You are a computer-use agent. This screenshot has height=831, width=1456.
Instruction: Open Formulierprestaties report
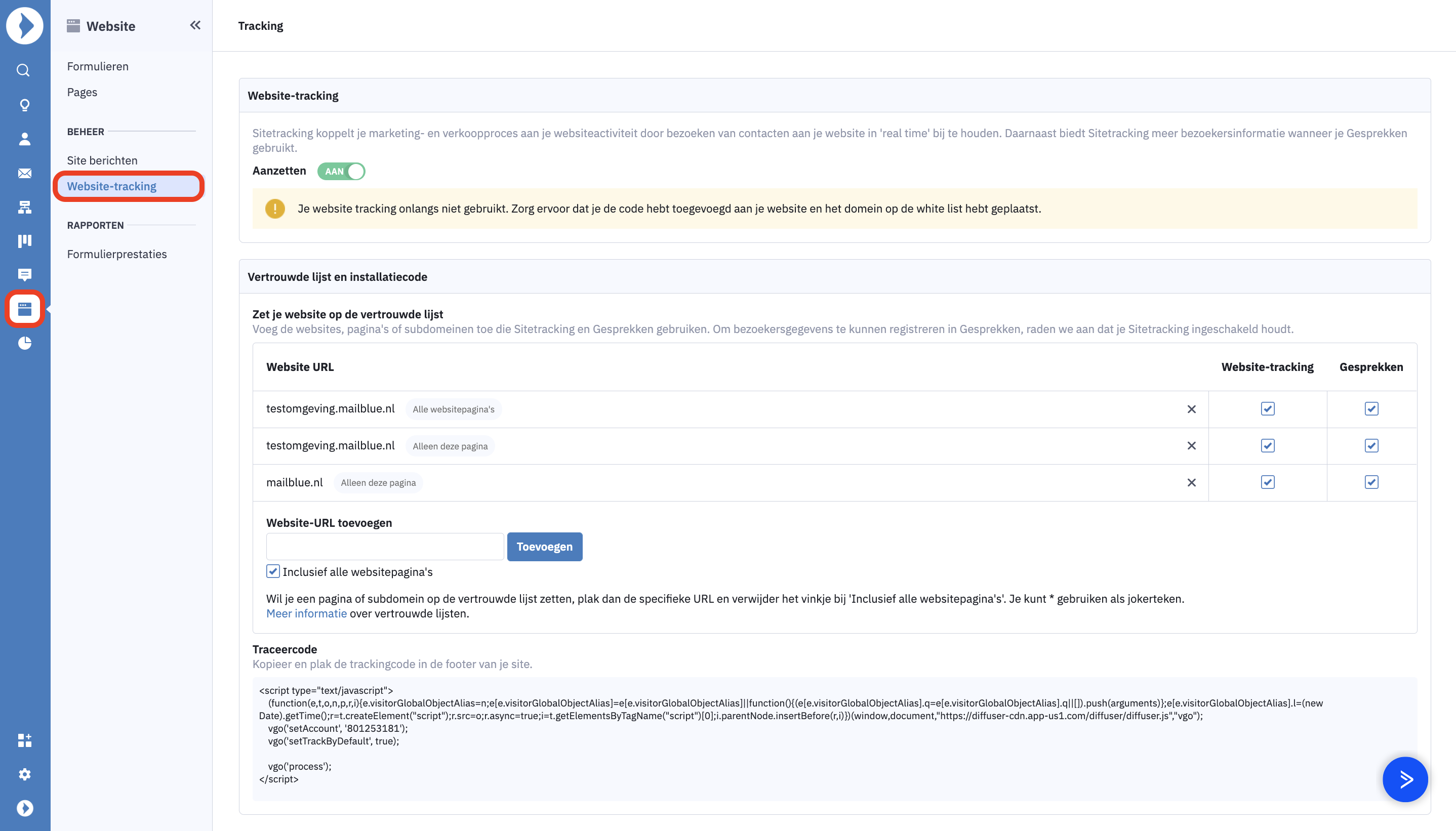pos(117,254)
